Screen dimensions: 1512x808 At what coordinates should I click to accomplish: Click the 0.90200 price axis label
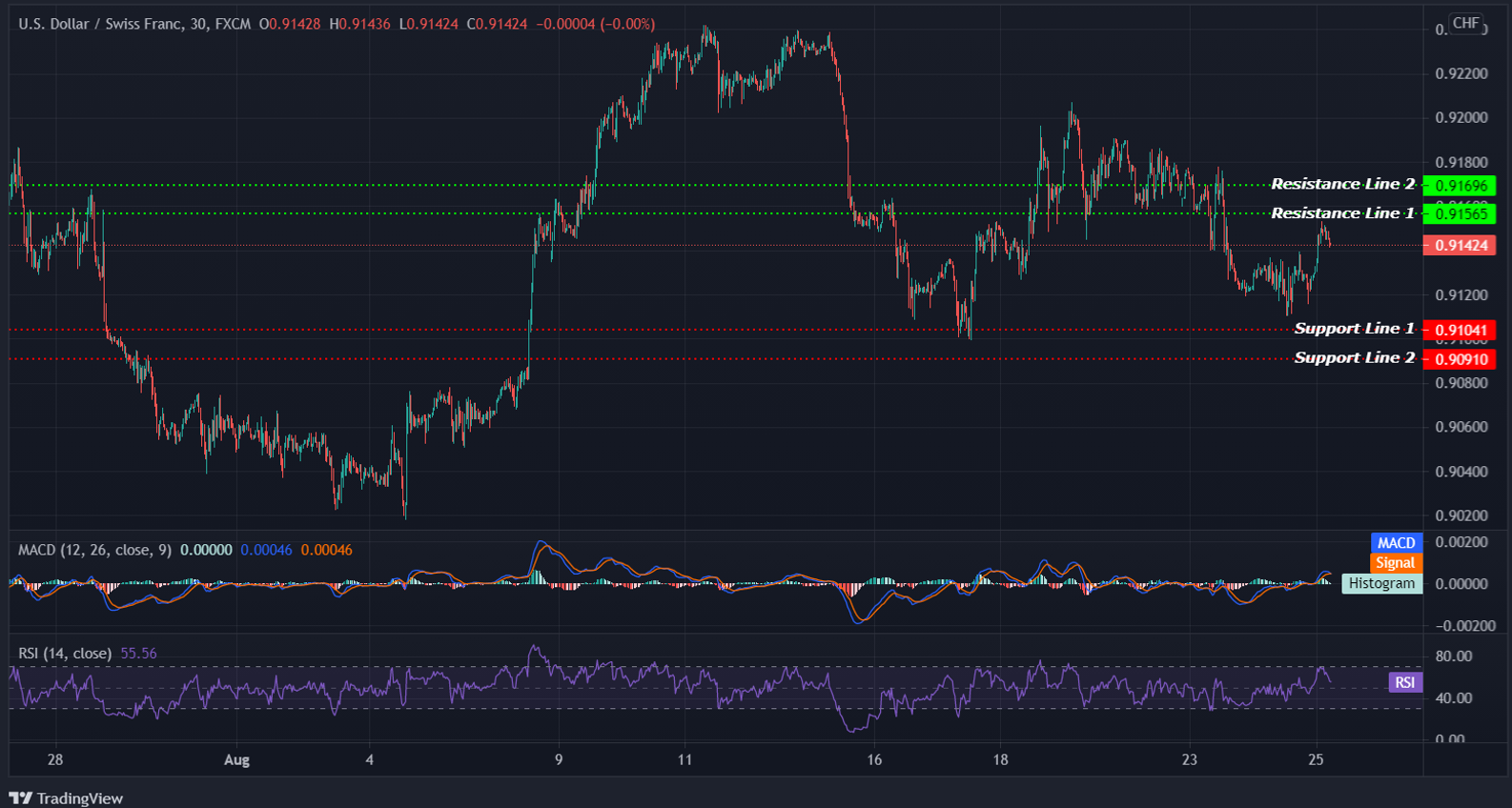tap(1461, 515)
